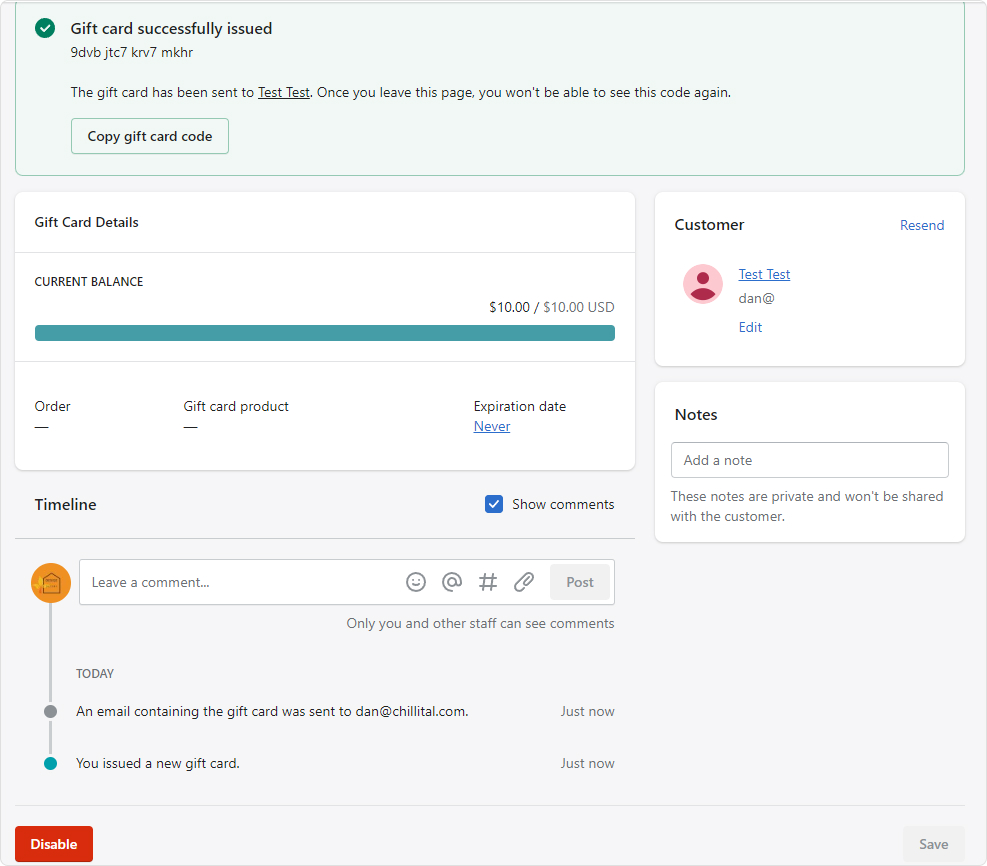Viewport: 987px width, 866px height.
Task: Post the timeline comment
Action: [x=580, y=582]
